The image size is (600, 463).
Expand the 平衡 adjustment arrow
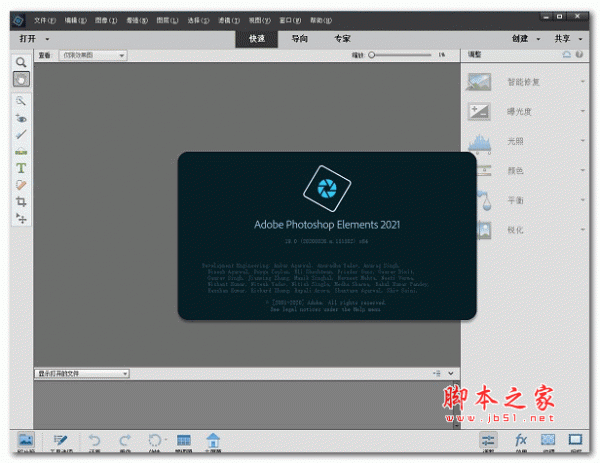pos(582,199)
